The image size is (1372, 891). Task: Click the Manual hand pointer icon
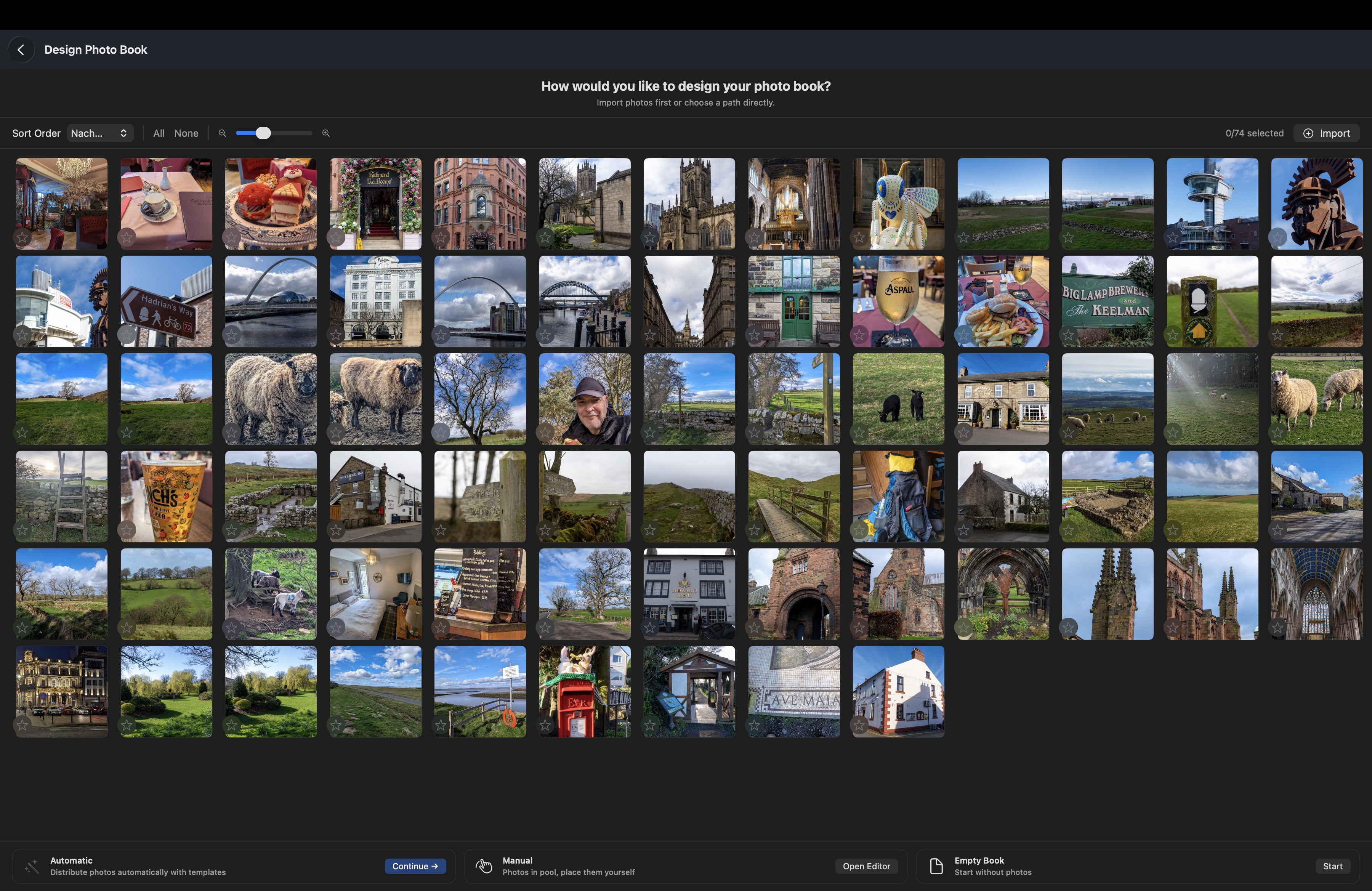tap(484, 866)
